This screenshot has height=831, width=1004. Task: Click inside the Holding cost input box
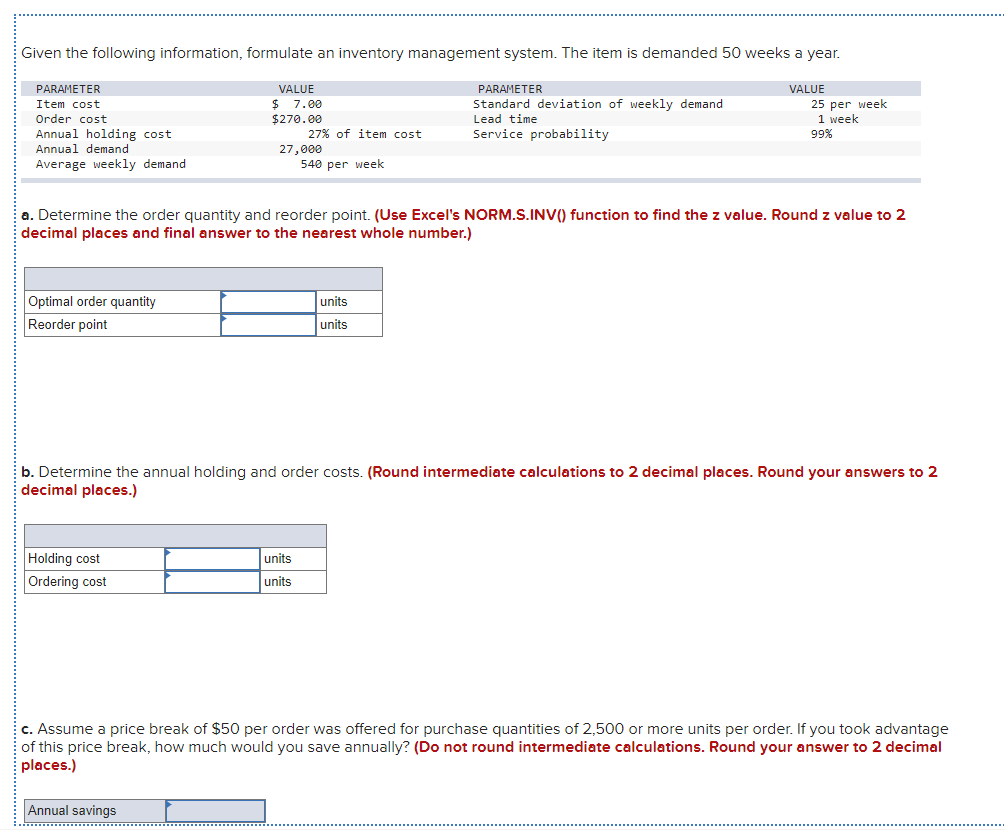click(x=212, y=558)
